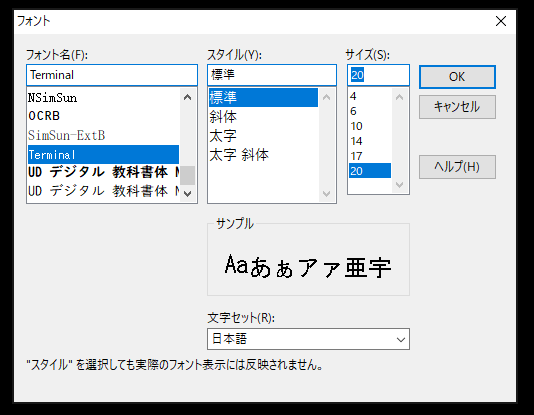Click font list scroll up arrow
Screen dimensions: 534x415
pyautogui.click(x=187, y=97)
